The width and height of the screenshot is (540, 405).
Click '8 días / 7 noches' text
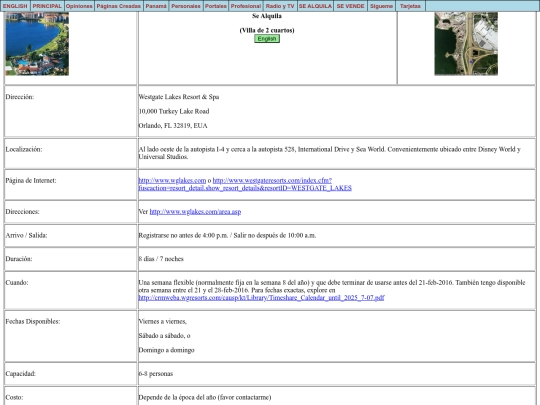[161, 259]
